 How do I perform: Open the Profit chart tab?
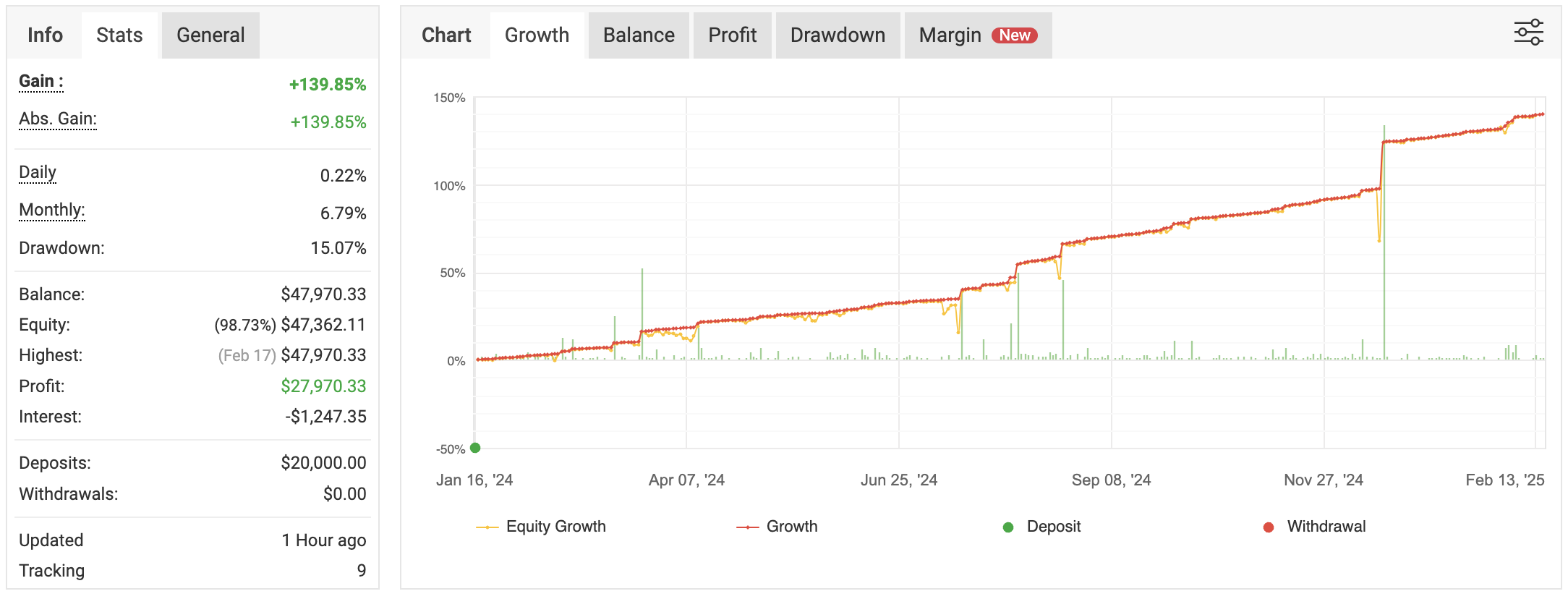tap(732, 35)
